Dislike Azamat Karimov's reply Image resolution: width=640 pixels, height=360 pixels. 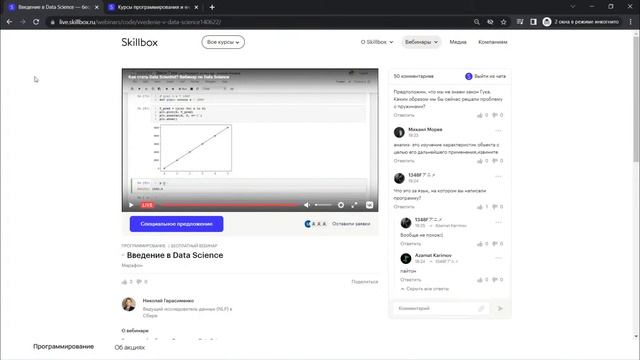click(x=495, y=280)
